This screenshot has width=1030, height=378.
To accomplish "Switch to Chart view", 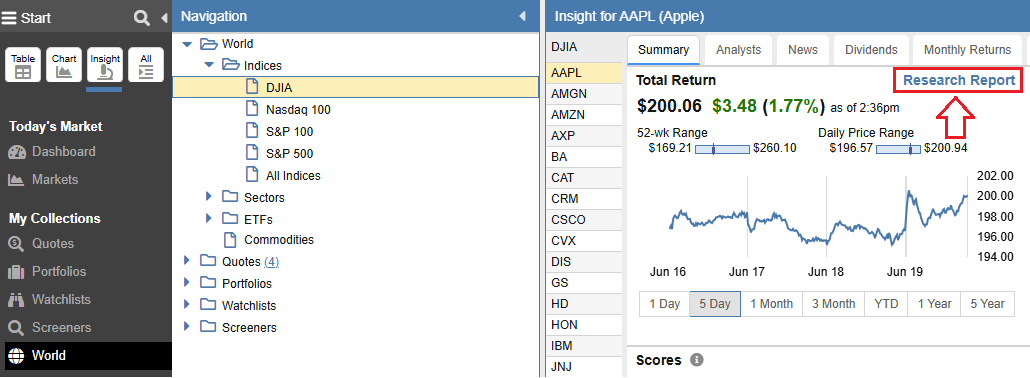I will 64,64.
